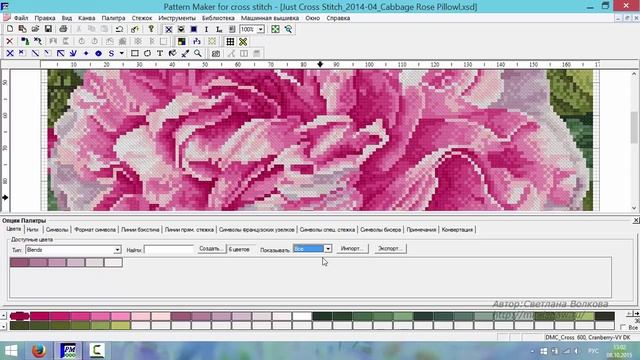Switch view to solid block display

pos(194,29)
